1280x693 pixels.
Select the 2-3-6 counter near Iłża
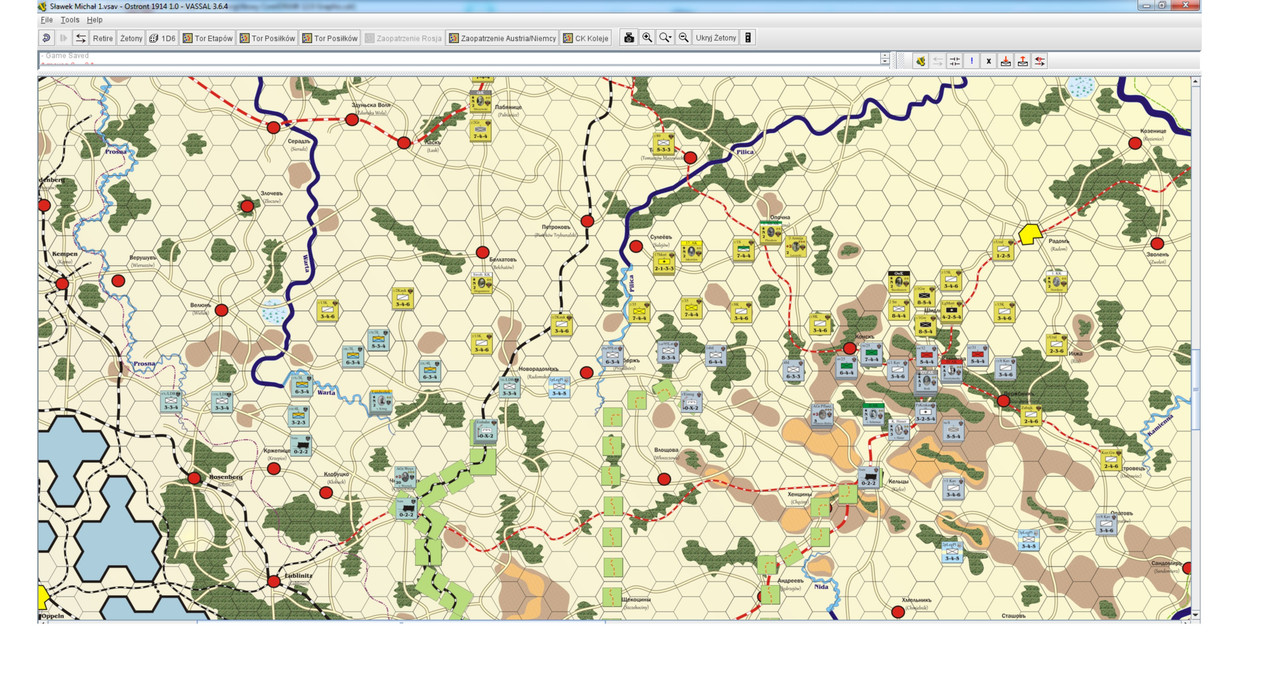[1057, 344]
